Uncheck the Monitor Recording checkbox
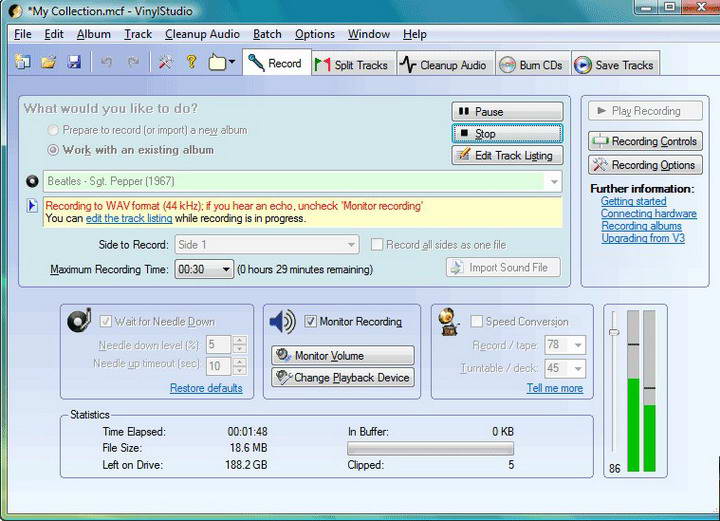This screenshot has height=521, width=720. (310, 322)
